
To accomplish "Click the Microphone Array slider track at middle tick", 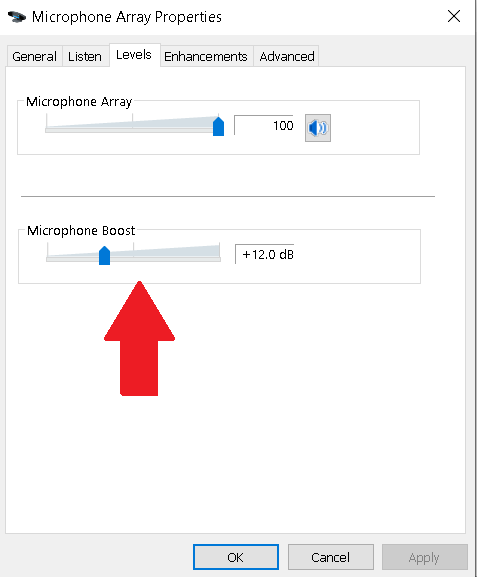I will [132, 129].
